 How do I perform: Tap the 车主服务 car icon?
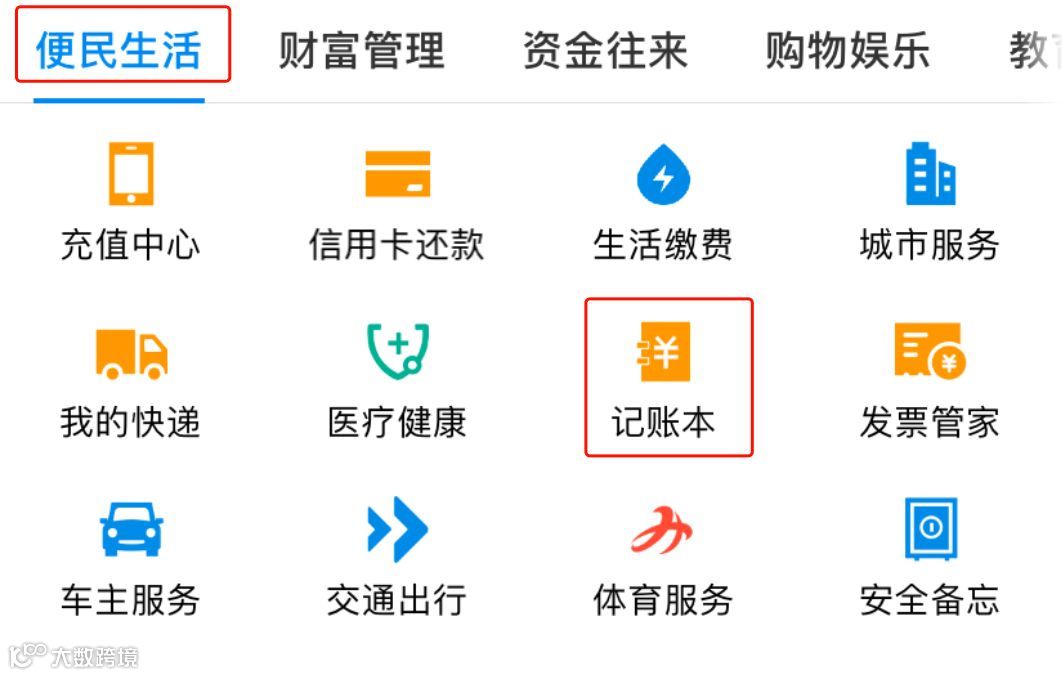tap(131, 529)
